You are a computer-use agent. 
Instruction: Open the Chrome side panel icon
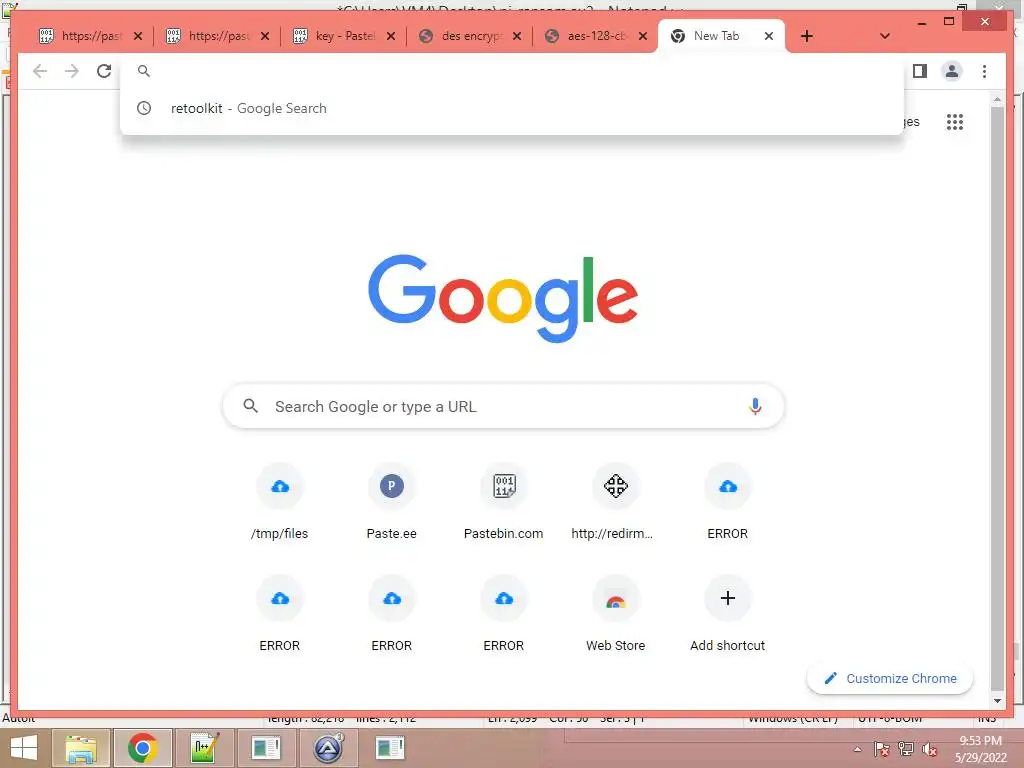pyautogui.click(x=920, y=71)
